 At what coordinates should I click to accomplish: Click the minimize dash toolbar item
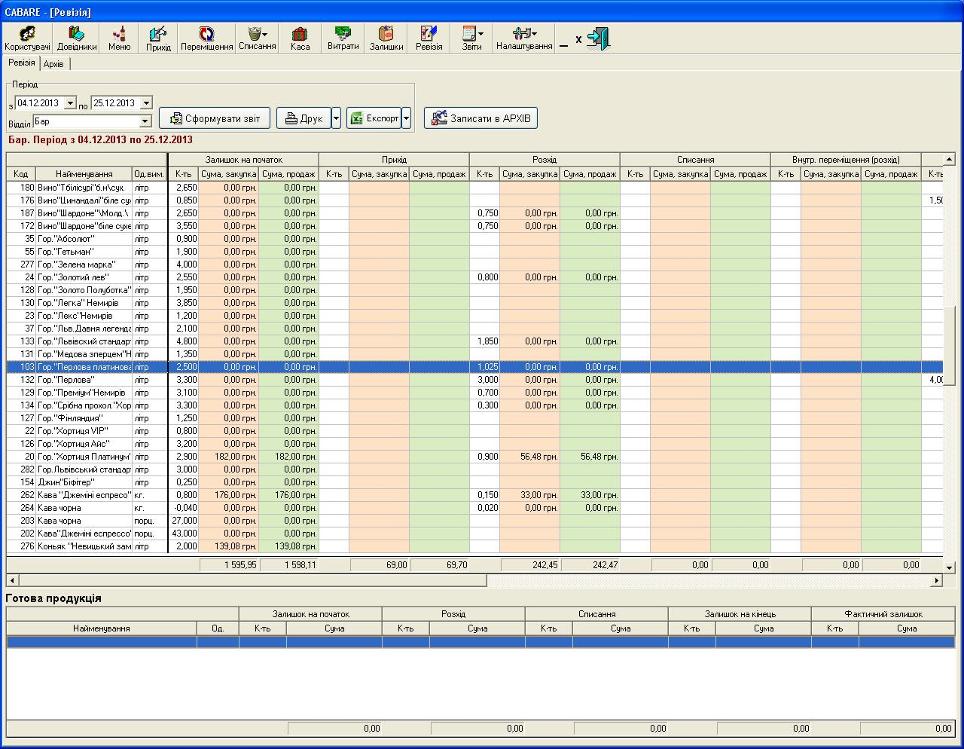[x=564, y=46]
